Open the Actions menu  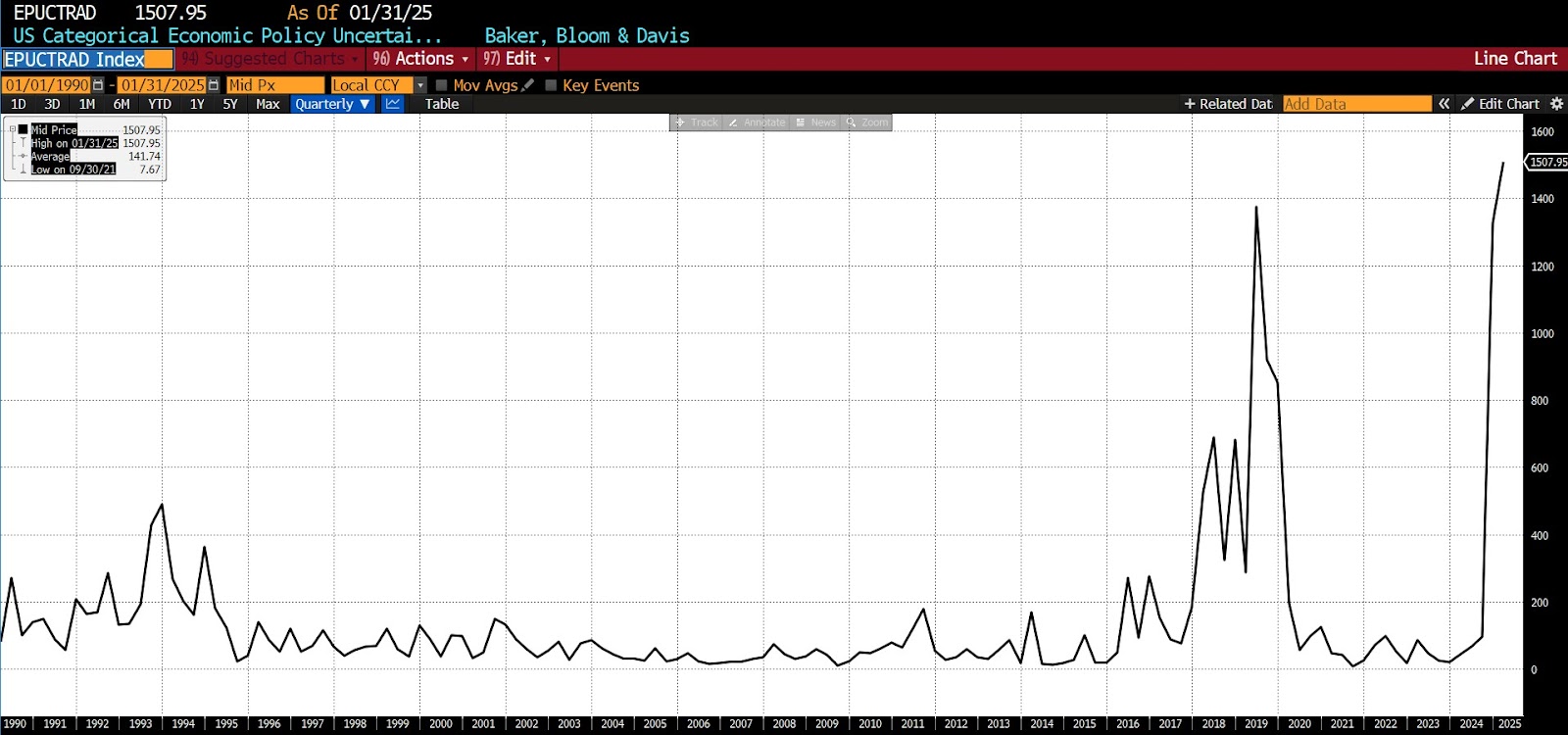pyautogui.click(x=421, y=59)
